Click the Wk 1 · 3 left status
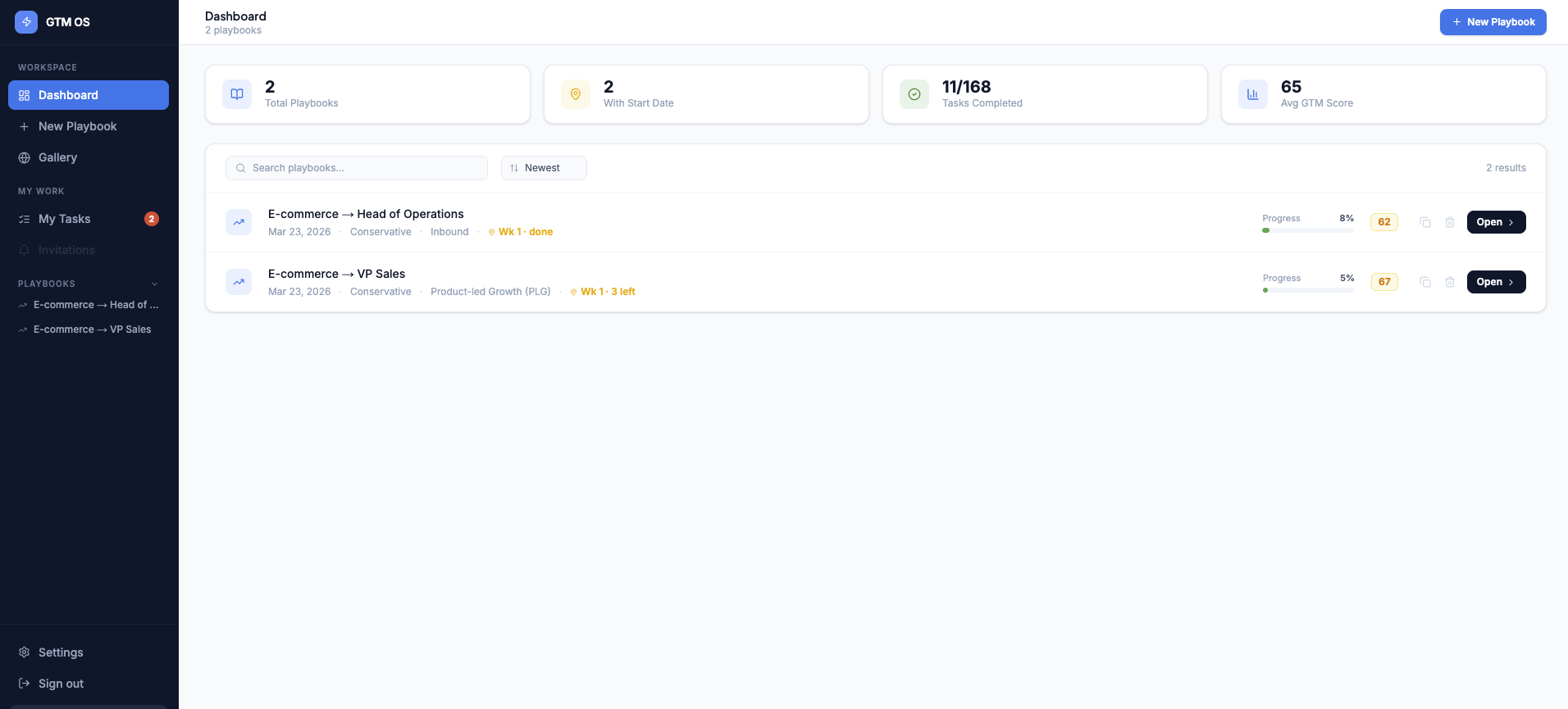1568x709 pixels. [603, 292]
